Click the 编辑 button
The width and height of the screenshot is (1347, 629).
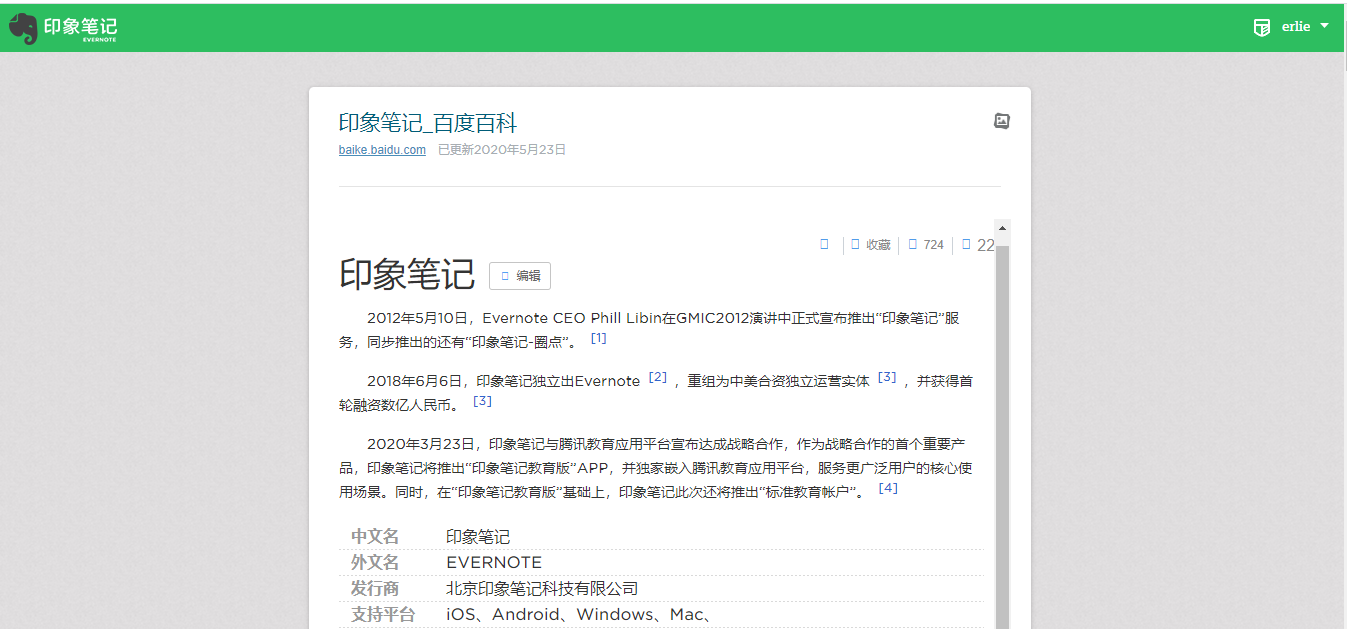point(519,276)
